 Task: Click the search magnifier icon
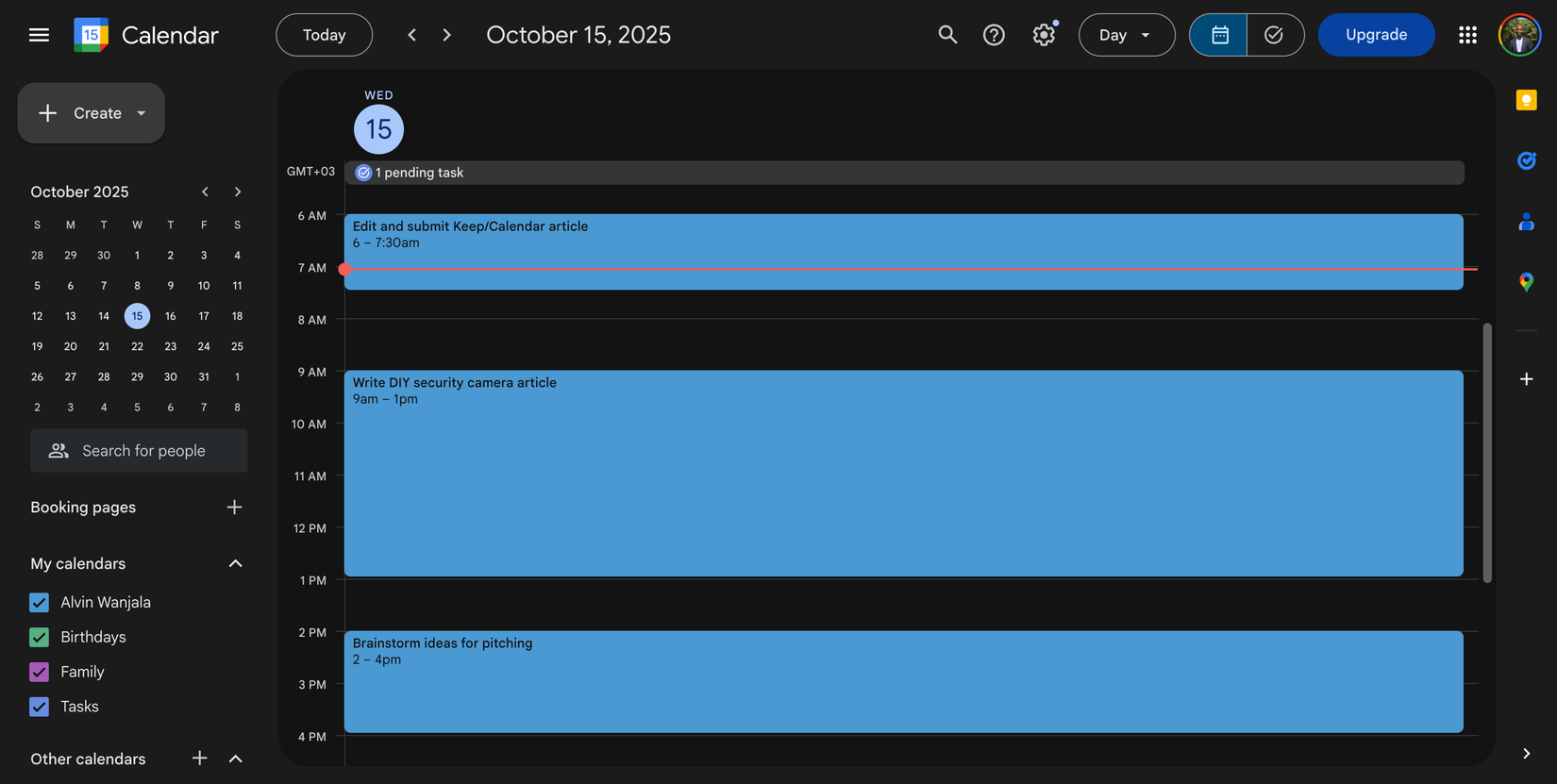(947, 35)
